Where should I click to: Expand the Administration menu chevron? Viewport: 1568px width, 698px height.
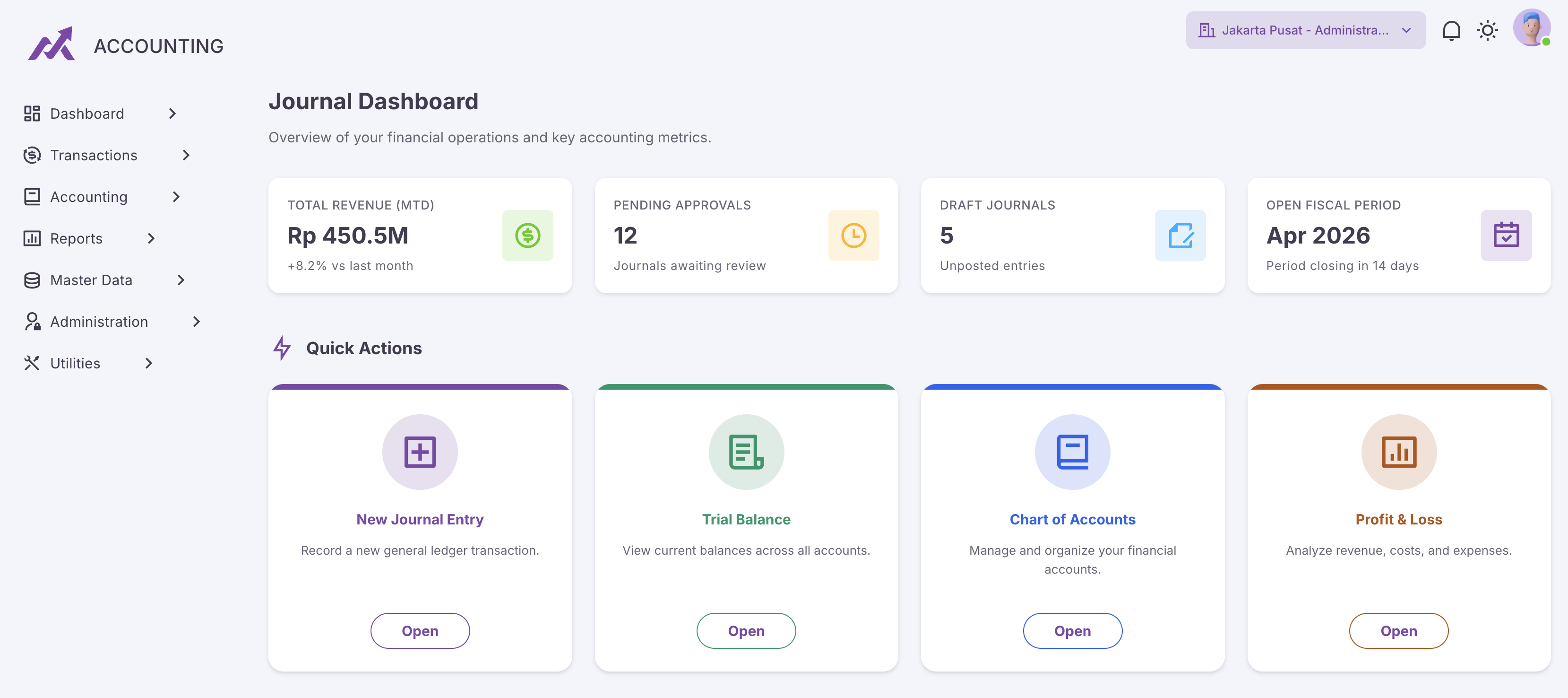[x=196, y=322]
